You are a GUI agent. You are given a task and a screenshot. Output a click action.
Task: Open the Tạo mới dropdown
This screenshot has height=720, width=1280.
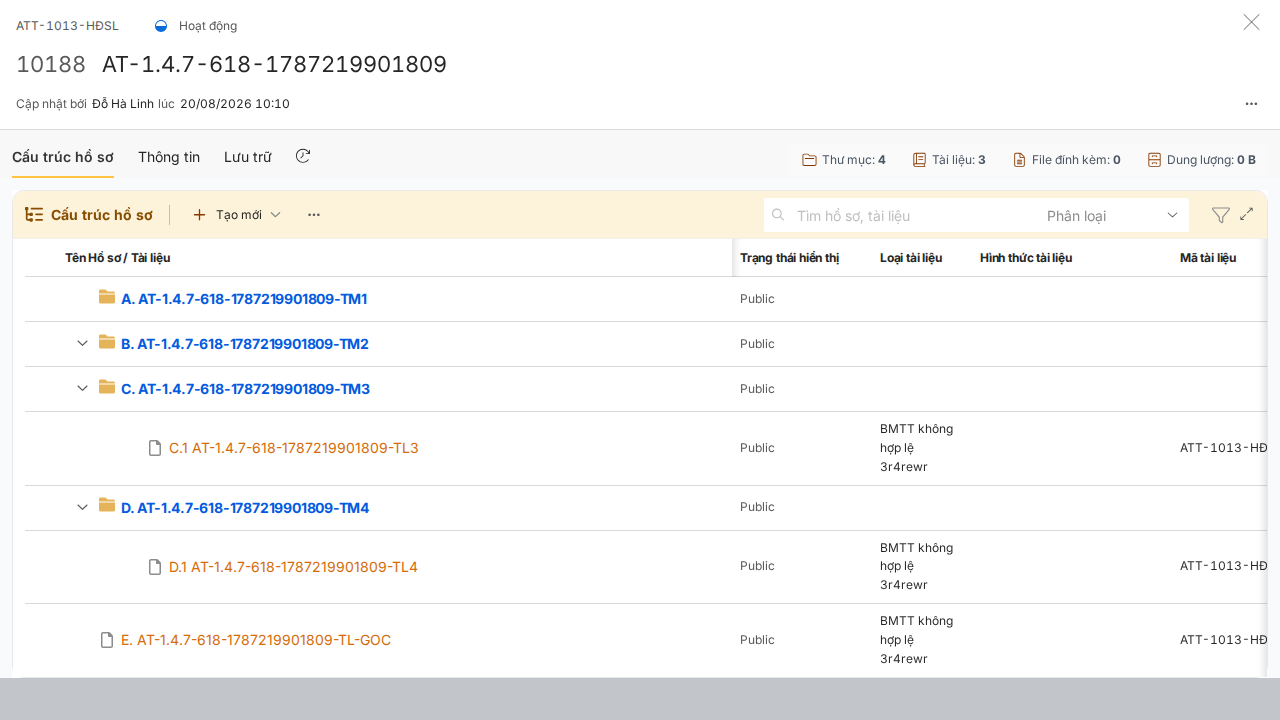[237, 215]
